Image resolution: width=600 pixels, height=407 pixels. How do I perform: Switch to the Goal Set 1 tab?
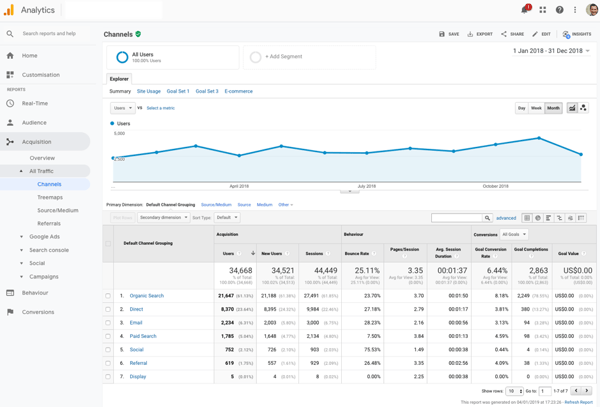(178, 91)
